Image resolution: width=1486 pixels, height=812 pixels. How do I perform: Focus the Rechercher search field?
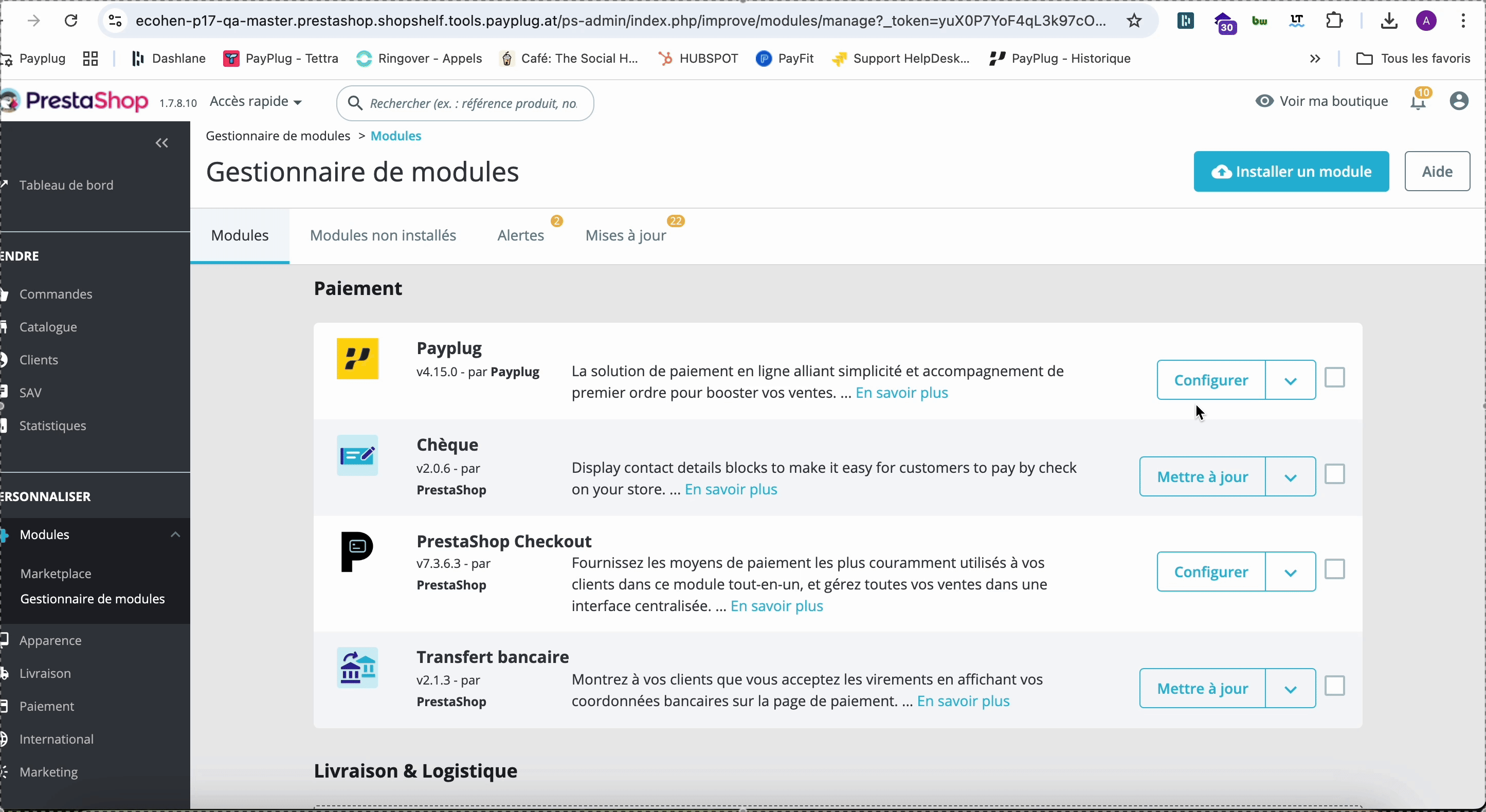tap(465, 104)
